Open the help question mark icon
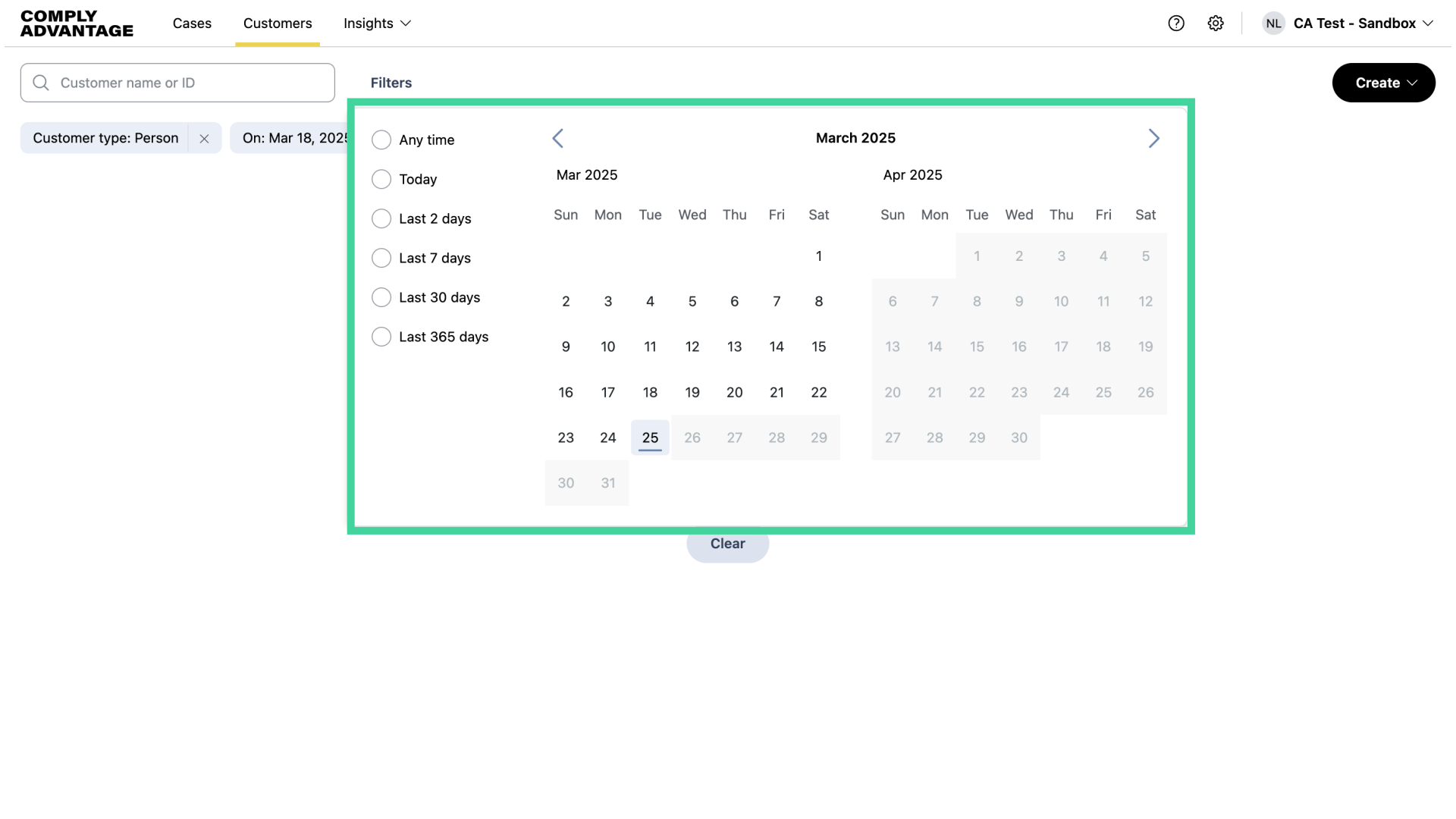 point(1176,24)
